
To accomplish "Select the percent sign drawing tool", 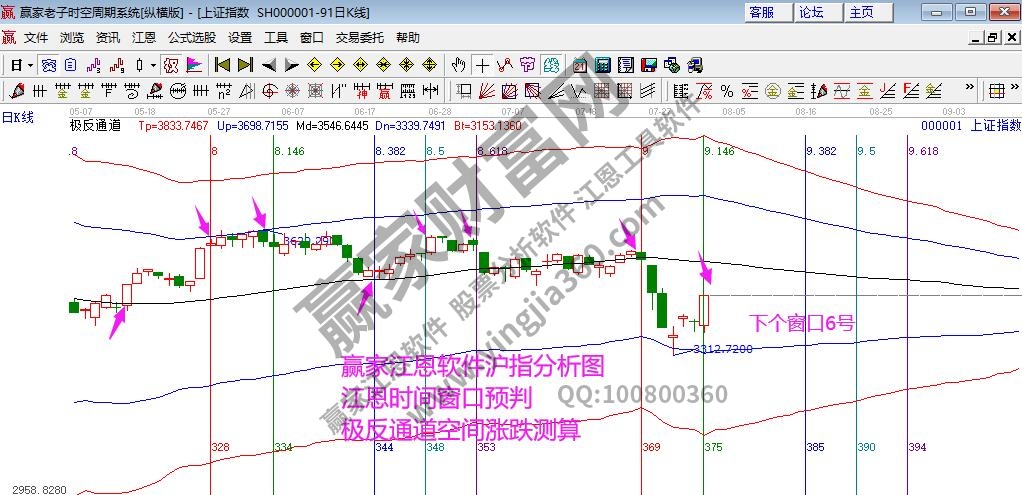I will click(x=727, y=92).
